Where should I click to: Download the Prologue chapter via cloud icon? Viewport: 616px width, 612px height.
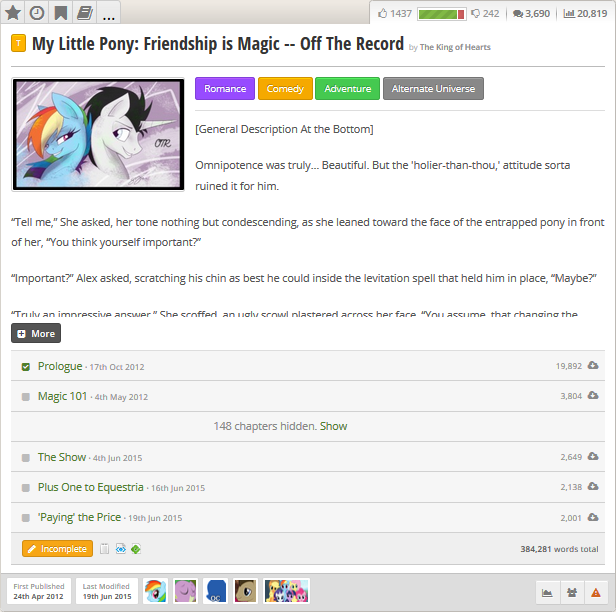[x=593, y=365]
